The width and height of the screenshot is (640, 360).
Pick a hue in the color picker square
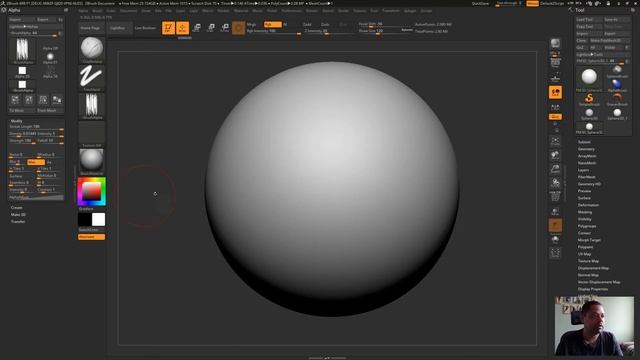91,191
